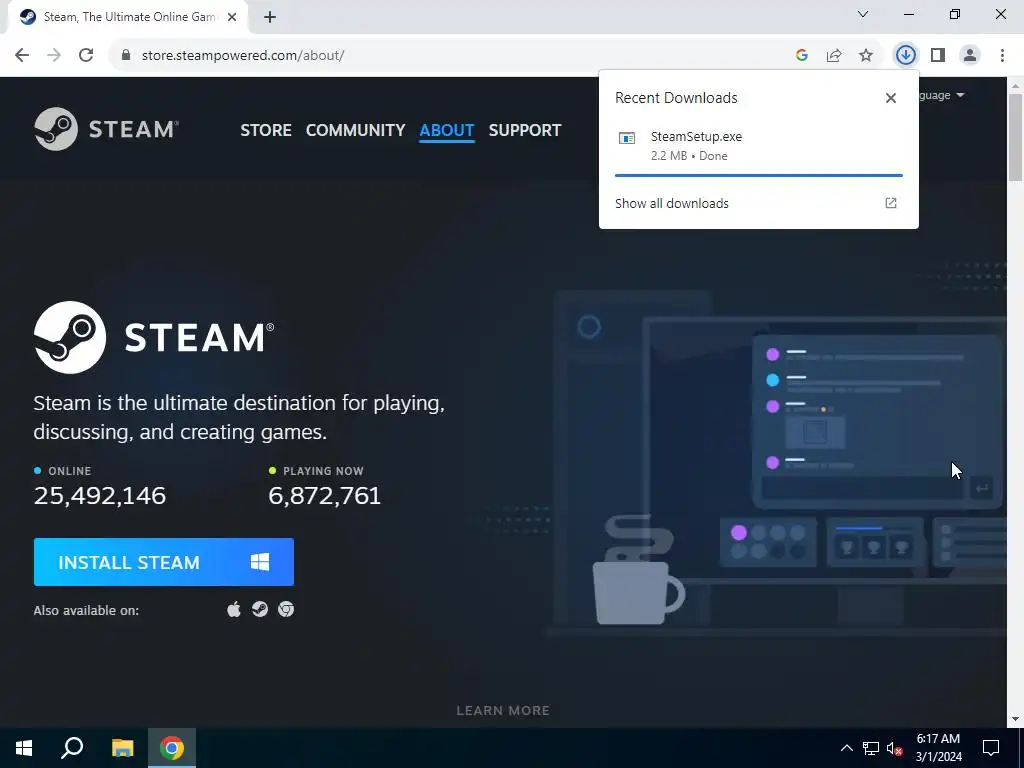Open the notification center icon

tap(991, 748)
